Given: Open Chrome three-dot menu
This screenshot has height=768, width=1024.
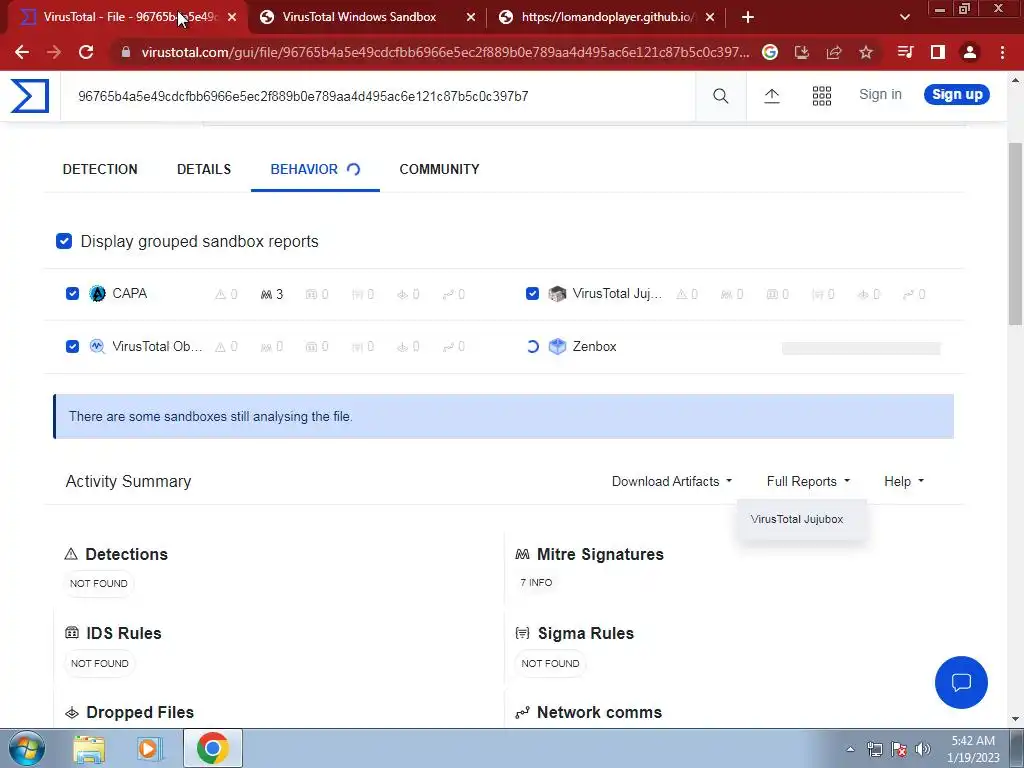Looking at the screenshot, I should (x=1002, y=52).
